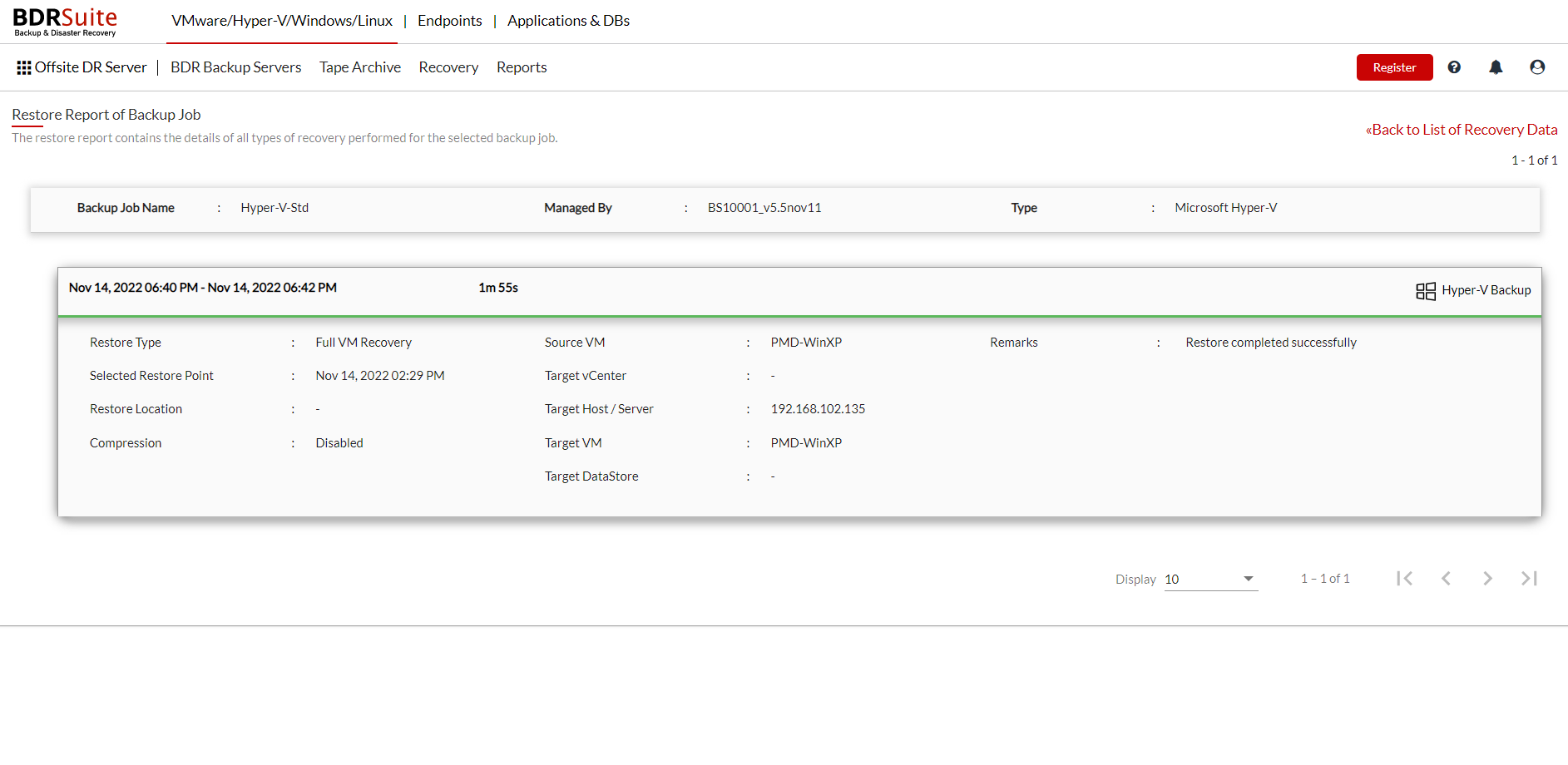Click the target host IP 192.168.102.135

(818, 409)
